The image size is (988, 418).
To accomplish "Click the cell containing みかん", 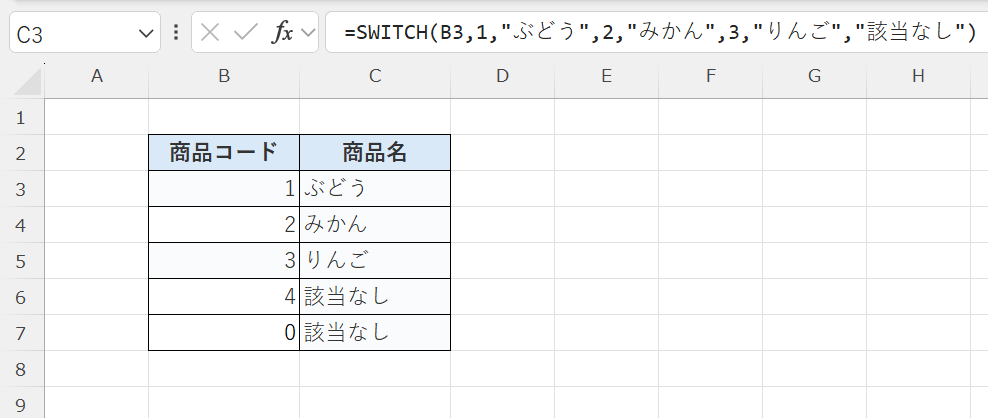I will [374, 224].
